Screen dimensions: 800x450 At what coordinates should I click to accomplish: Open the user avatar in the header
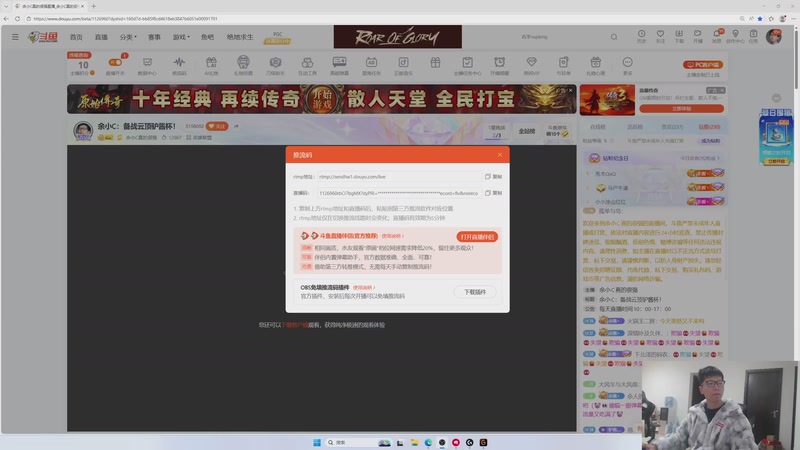pos(774,36)
